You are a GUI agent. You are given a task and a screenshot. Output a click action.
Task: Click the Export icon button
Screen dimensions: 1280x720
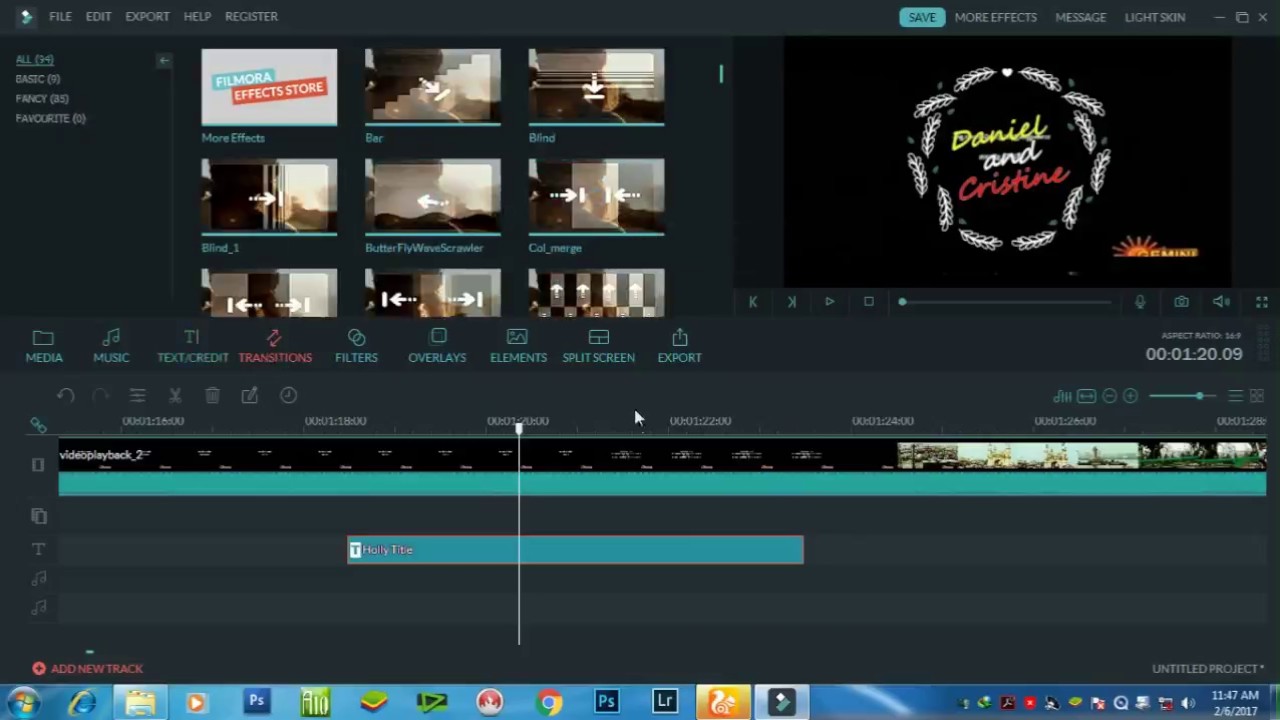pos(679,346)
